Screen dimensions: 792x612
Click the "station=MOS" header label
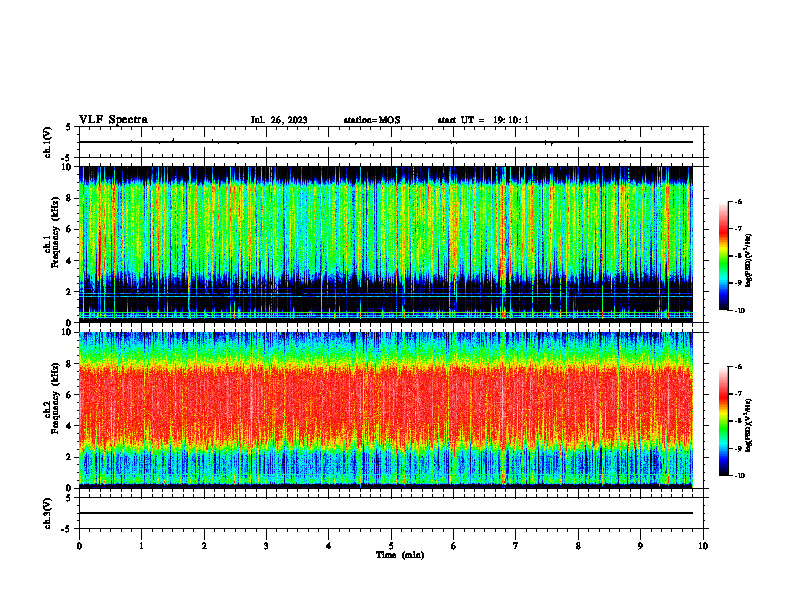click(372, 120)
